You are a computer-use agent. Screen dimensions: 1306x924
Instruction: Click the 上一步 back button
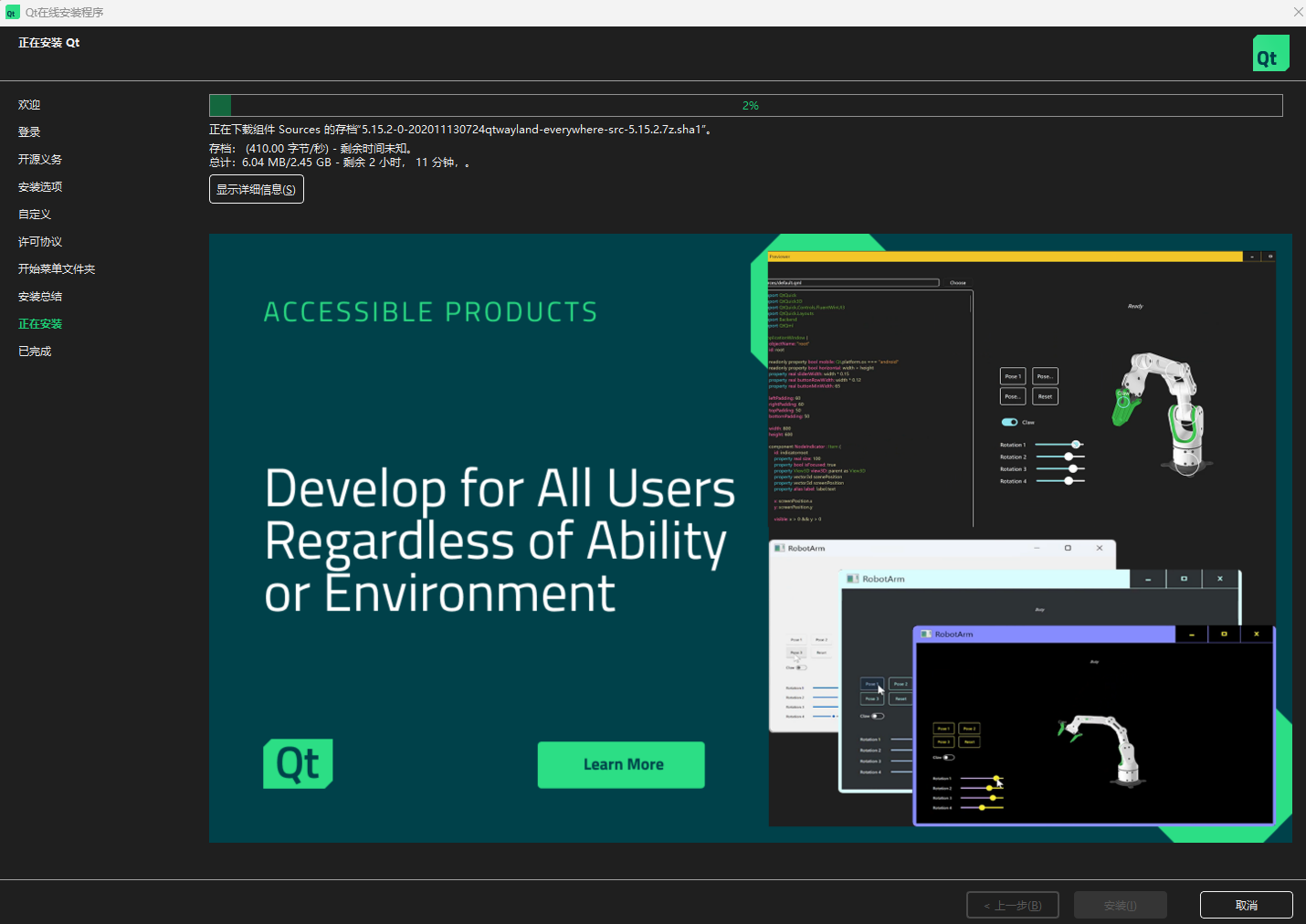(1013, 905)
